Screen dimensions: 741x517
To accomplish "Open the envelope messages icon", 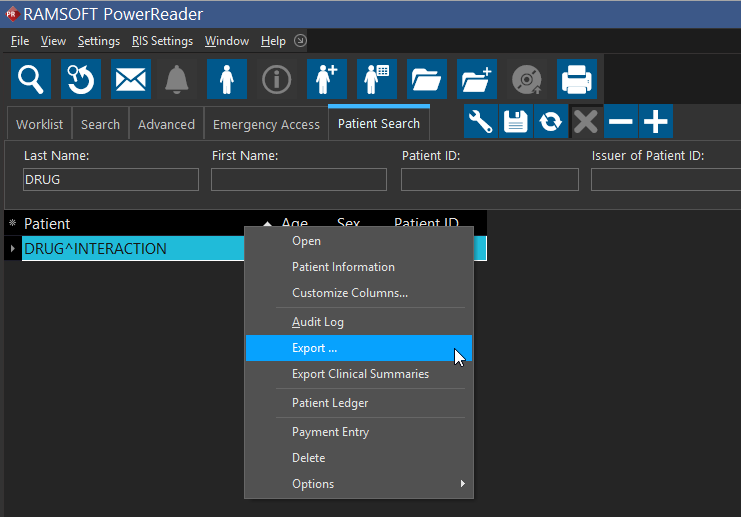I will click(131, 79).
